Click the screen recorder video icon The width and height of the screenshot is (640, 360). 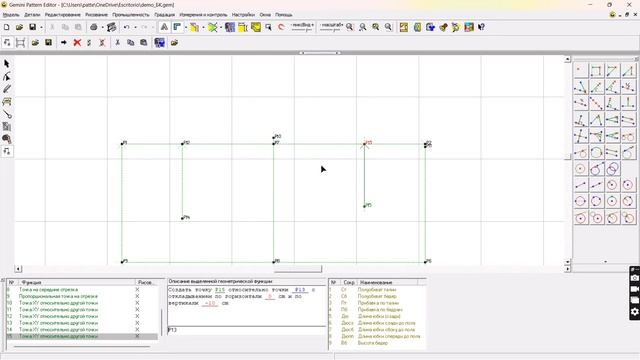click(635, 289)
